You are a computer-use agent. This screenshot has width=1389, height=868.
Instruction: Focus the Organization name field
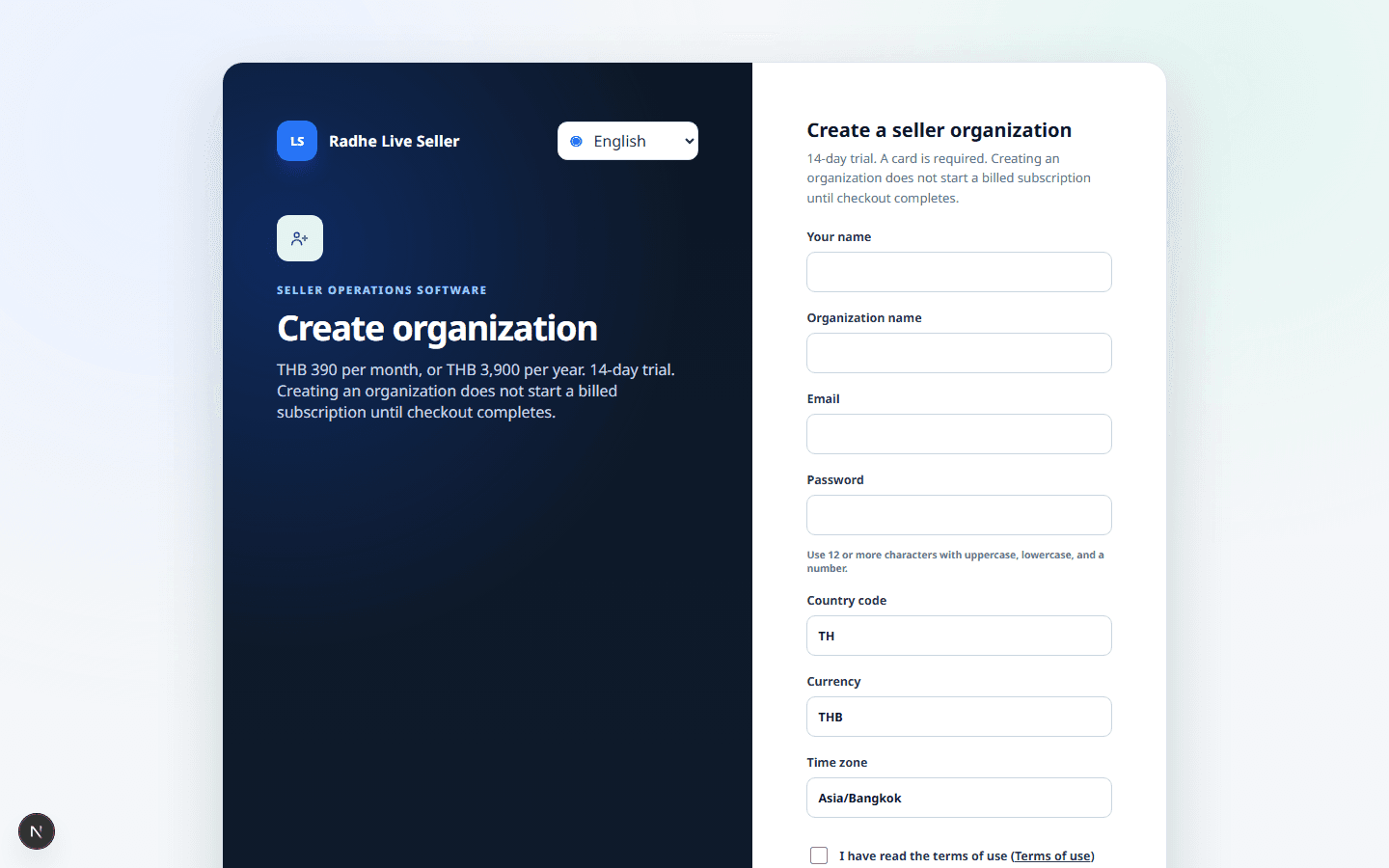(959, 353)
